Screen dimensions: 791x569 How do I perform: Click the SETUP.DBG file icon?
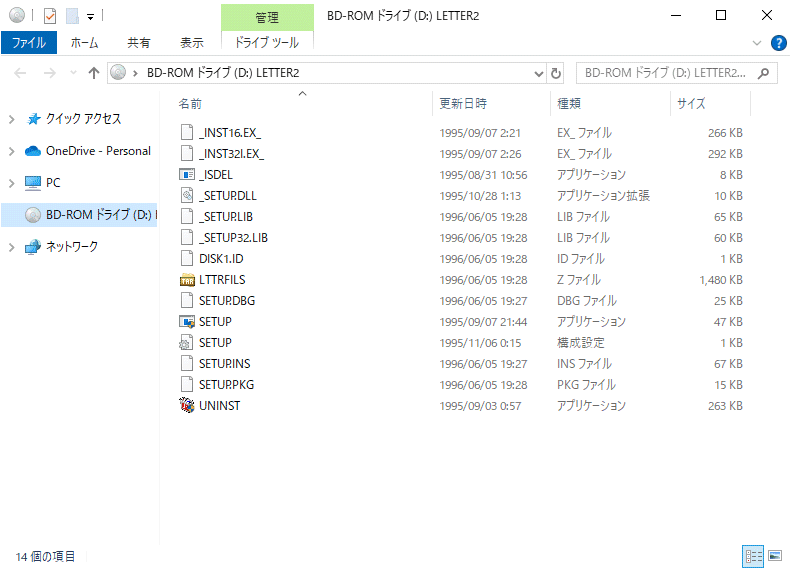(187, 301)
